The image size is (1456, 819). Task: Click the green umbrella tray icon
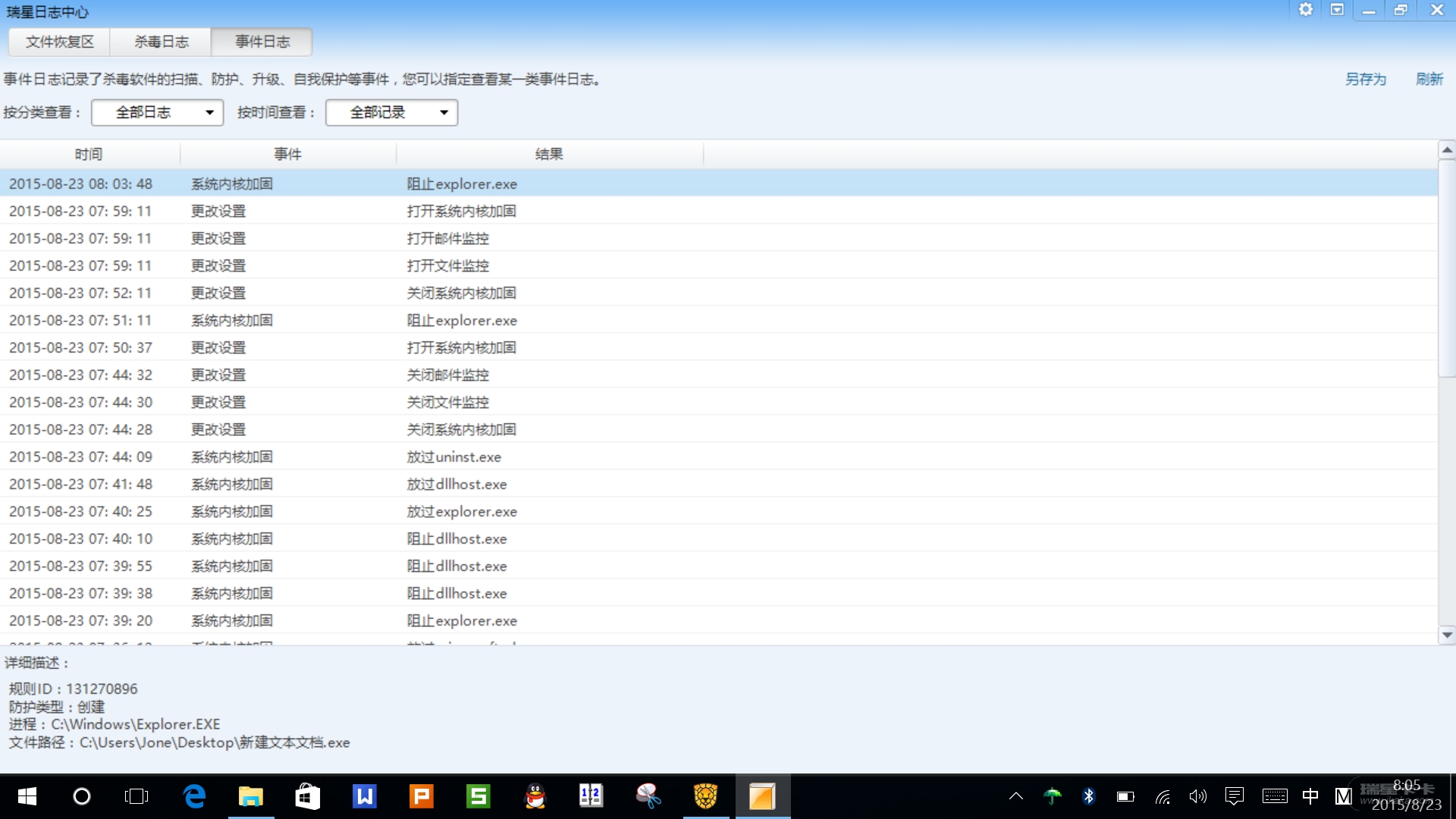(1052, 796)
